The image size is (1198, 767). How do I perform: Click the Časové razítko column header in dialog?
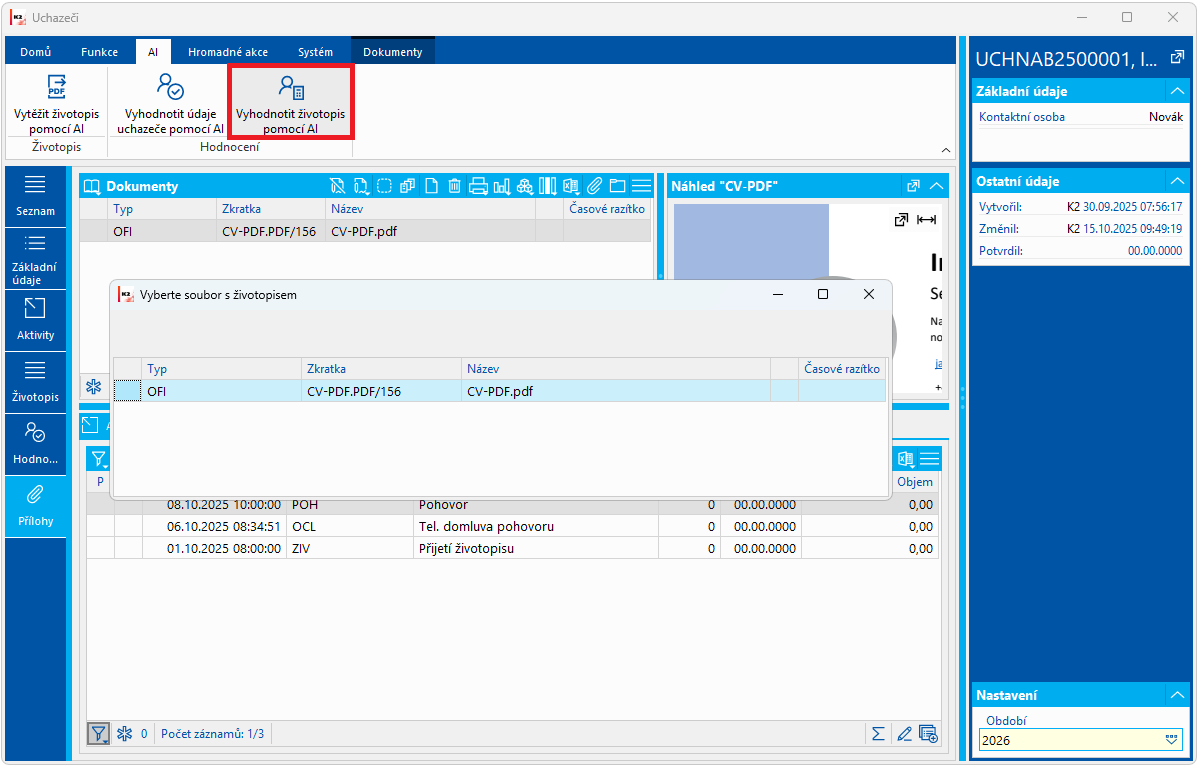(842, 369)
